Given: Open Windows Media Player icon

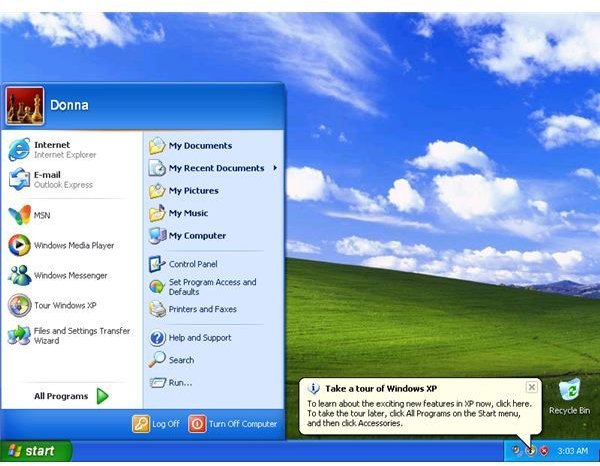Looking at the screenshot, I should (x=20, y=245).
